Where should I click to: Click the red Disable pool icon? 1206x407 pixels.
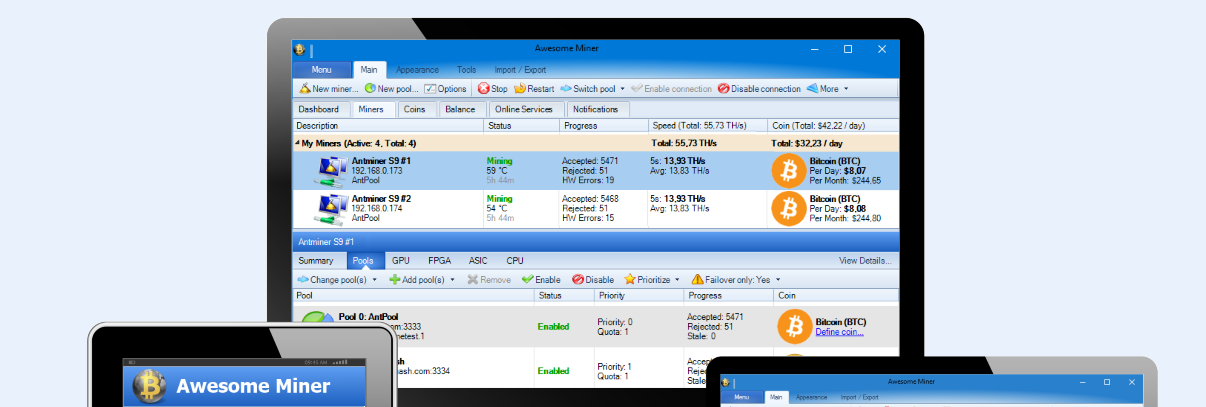[578, 280]
